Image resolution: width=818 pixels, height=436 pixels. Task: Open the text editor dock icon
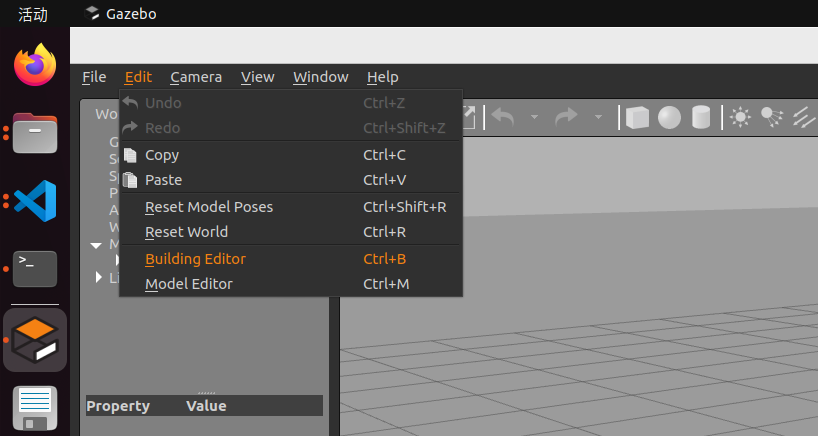[x=35, y=408]
